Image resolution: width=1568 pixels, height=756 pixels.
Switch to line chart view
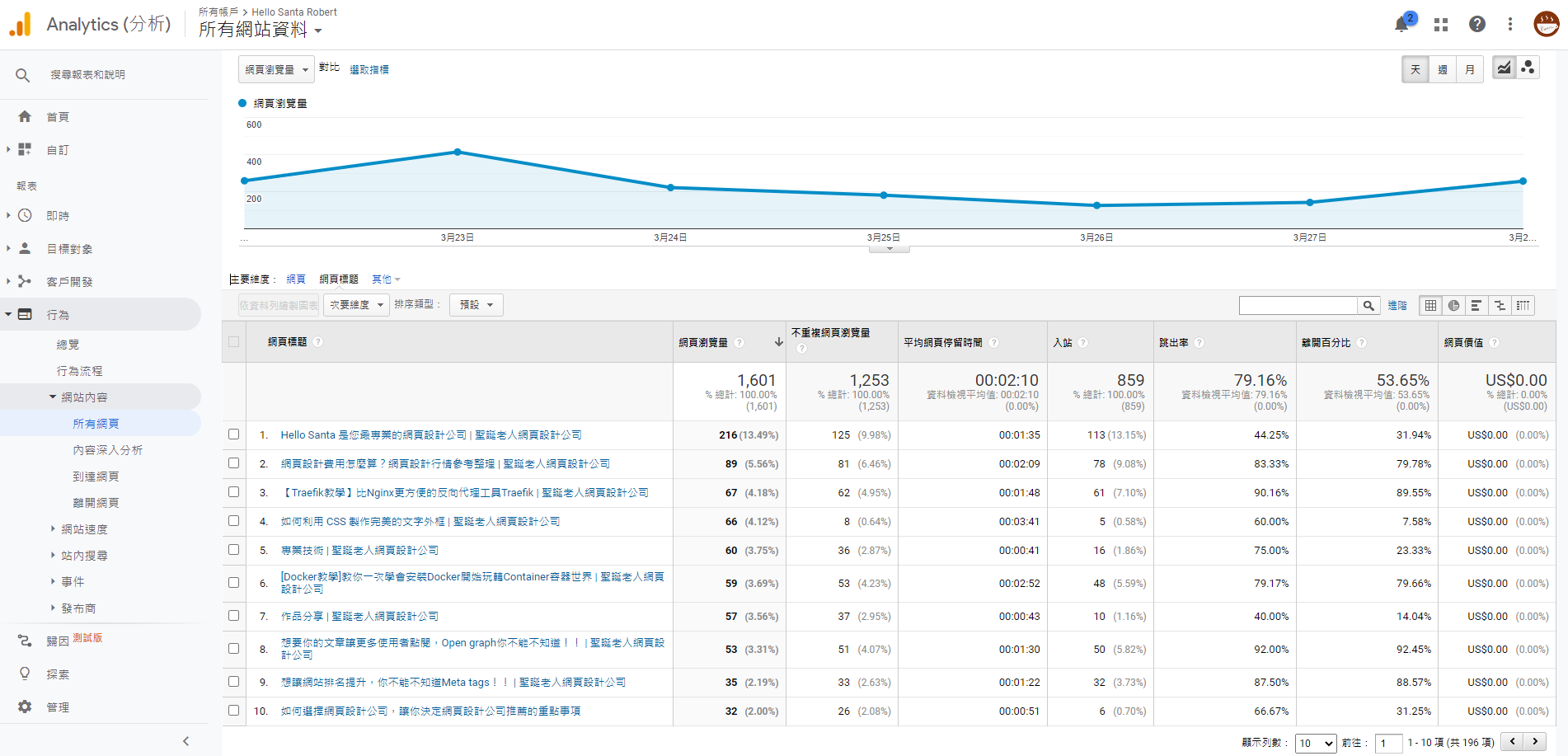[1505, 68]
